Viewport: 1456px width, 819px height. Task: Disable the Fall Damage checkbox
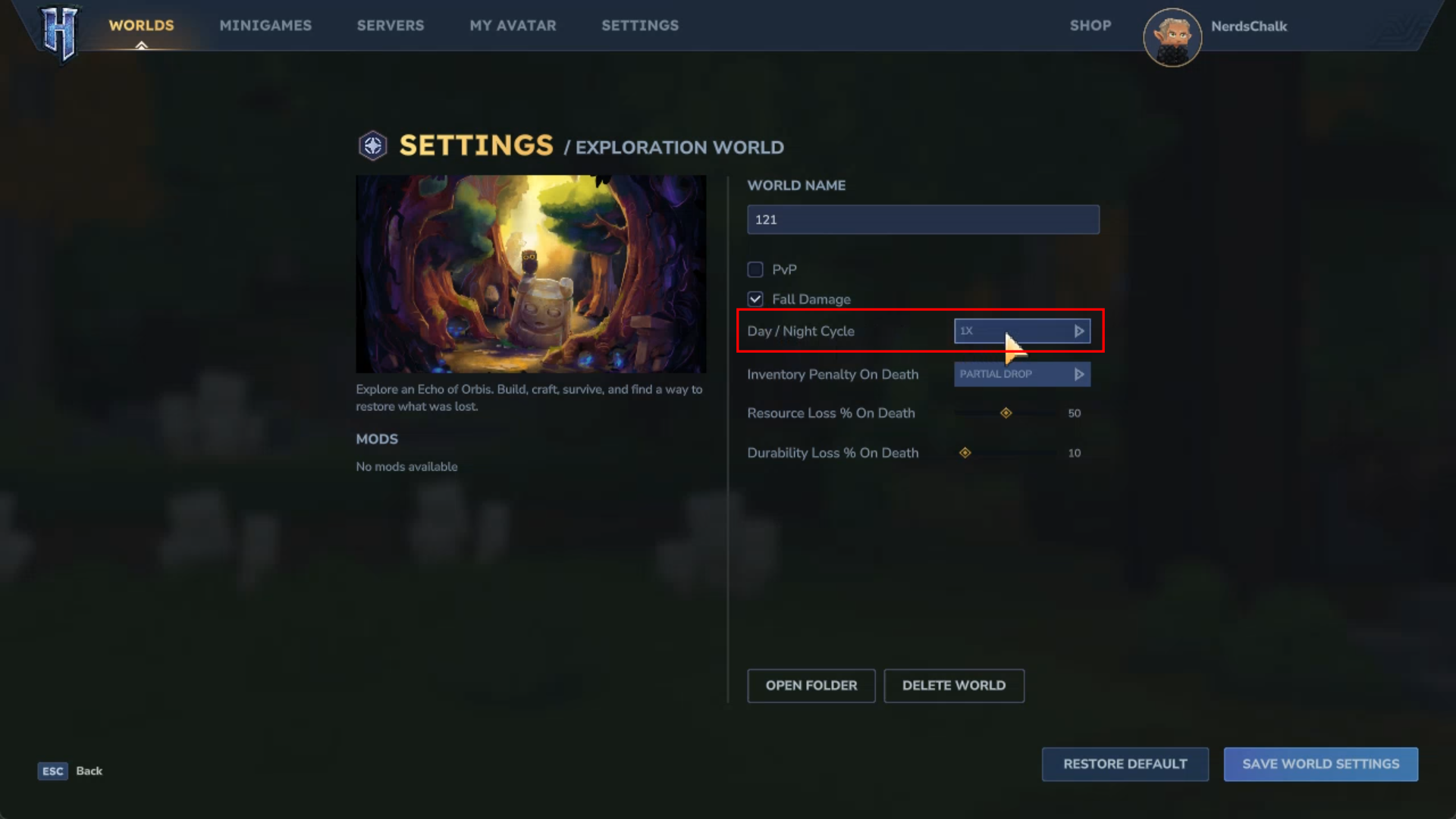[755, 299]
